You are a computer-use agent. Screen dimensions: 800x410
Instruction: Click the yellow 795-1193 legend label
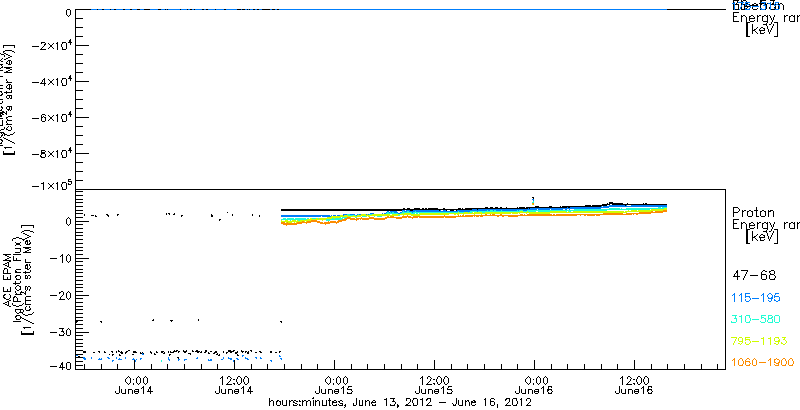point(760,341)
